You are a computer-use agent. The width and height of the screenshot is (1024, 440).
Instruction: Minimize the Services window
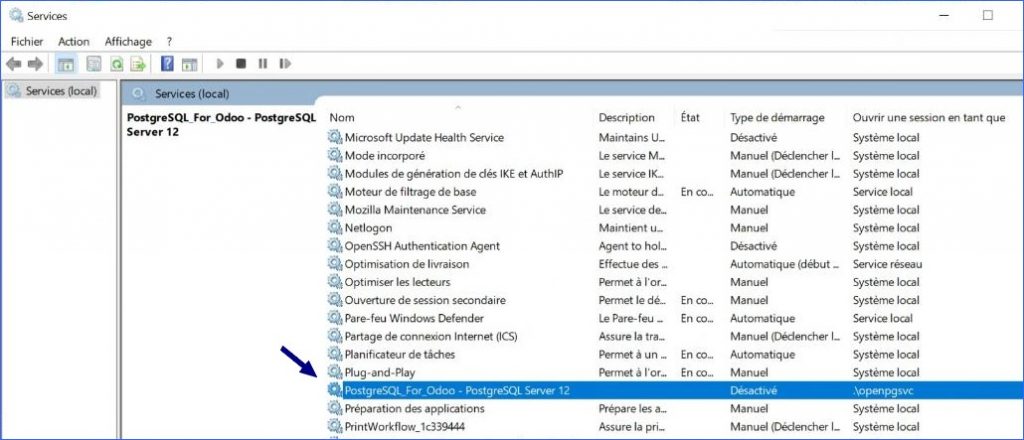tap(945, 15)
